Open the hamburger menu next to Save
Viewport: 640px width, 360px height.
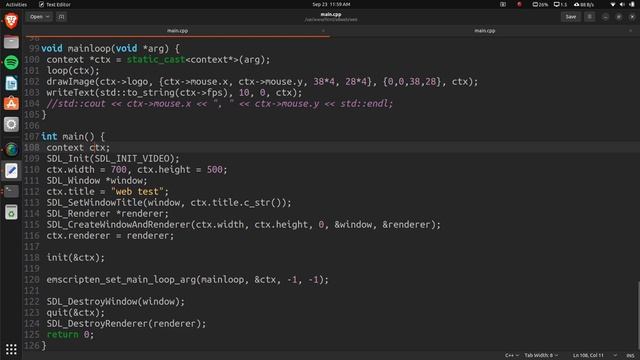589,17
